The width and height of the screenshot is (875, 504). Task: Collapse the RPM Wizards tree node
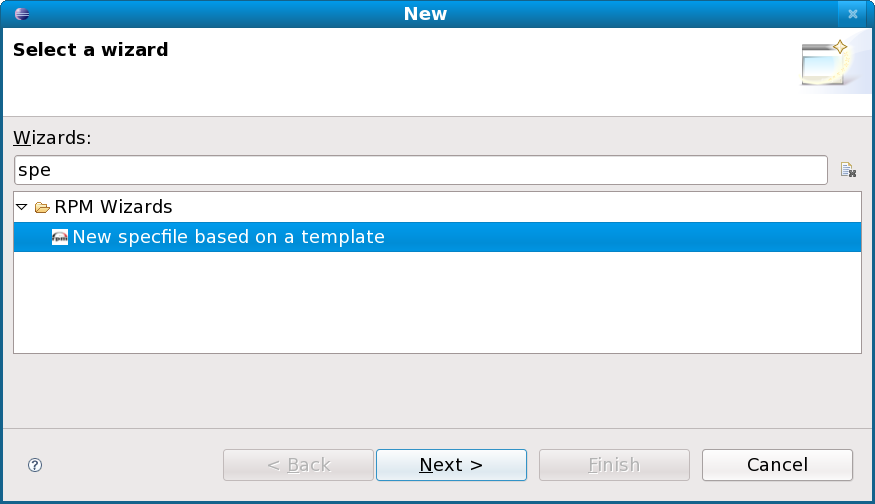click(22, 207)
